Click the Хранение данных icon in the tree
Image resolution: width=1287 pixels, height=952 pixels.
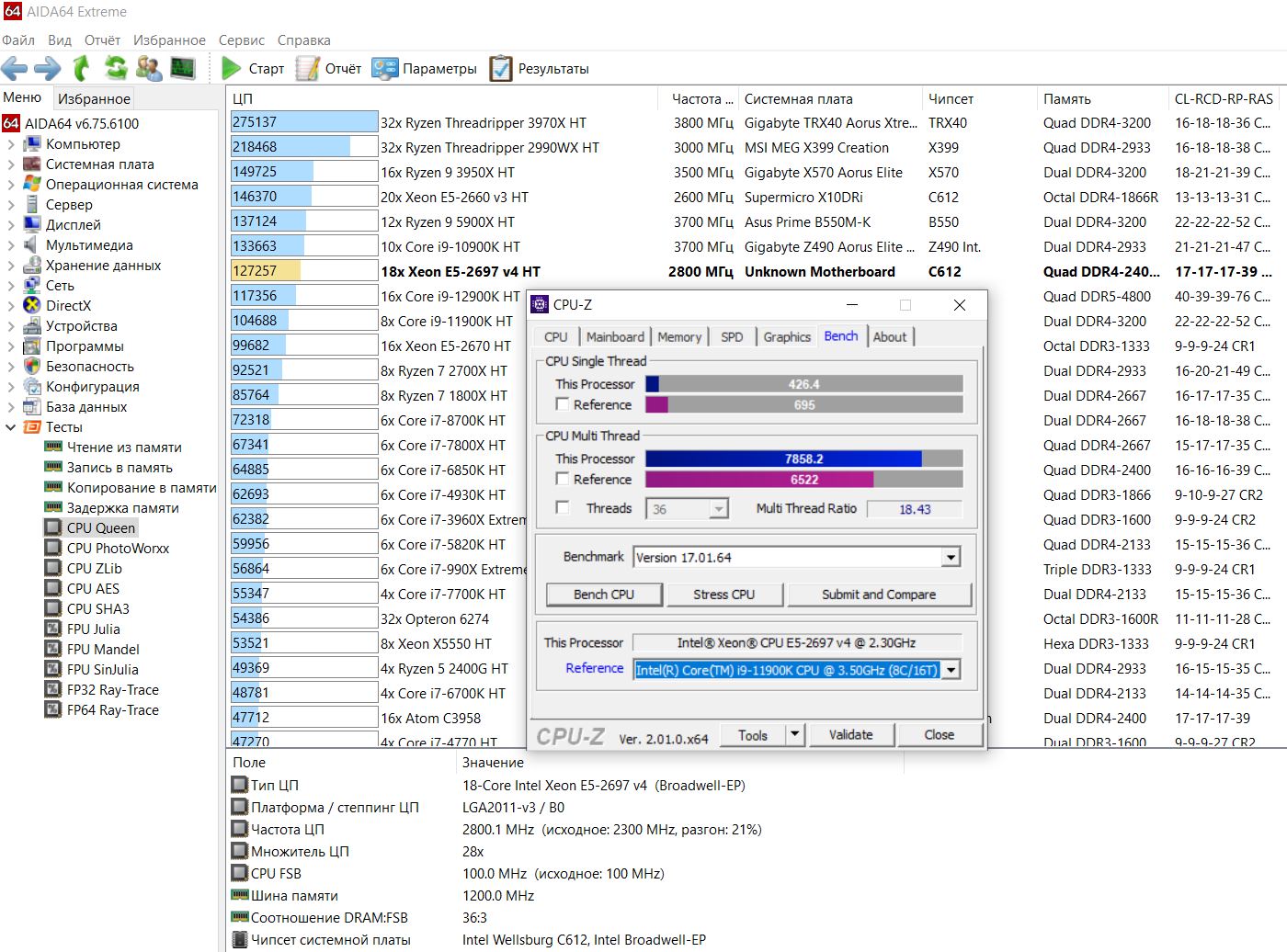(x=32, y=265)
